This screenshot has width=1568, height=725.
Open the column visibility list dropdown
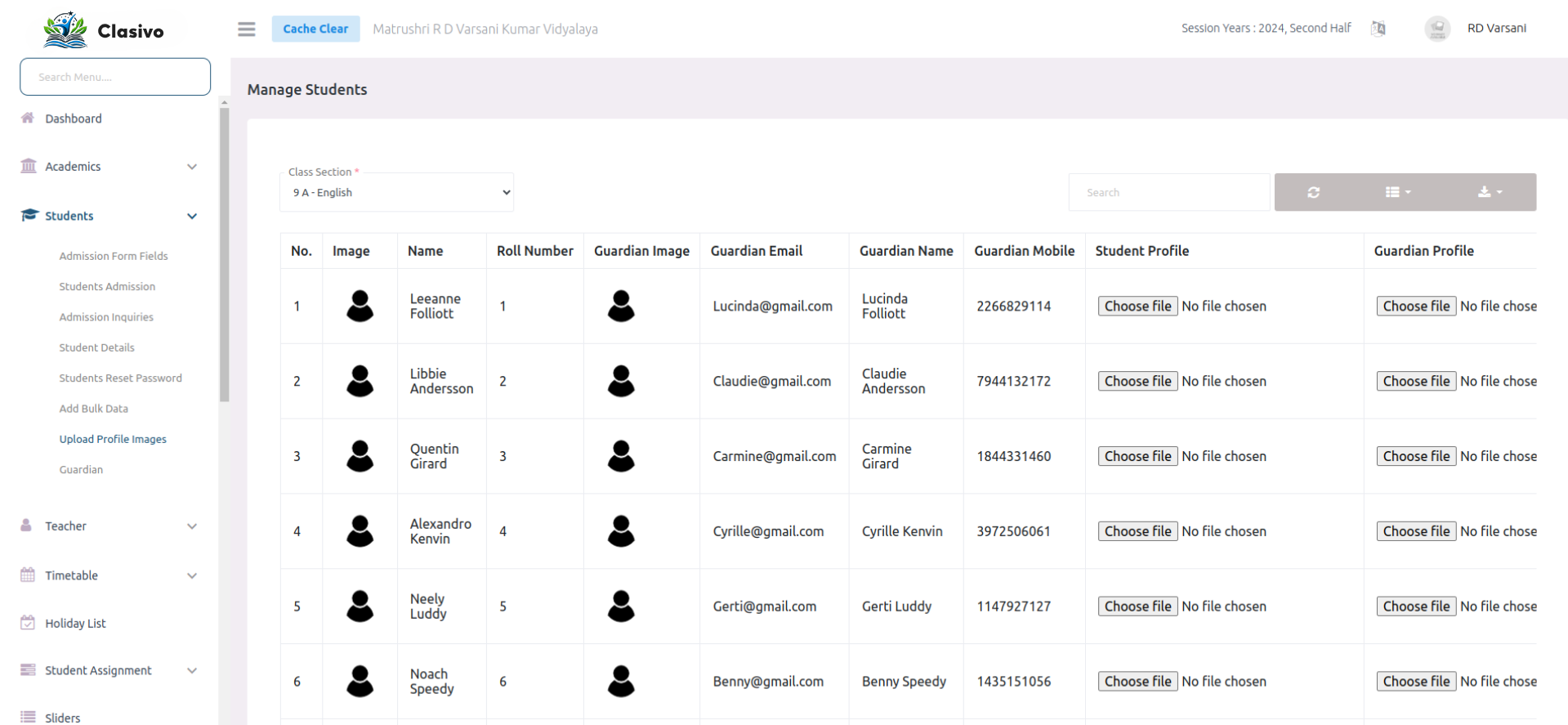1398,192
